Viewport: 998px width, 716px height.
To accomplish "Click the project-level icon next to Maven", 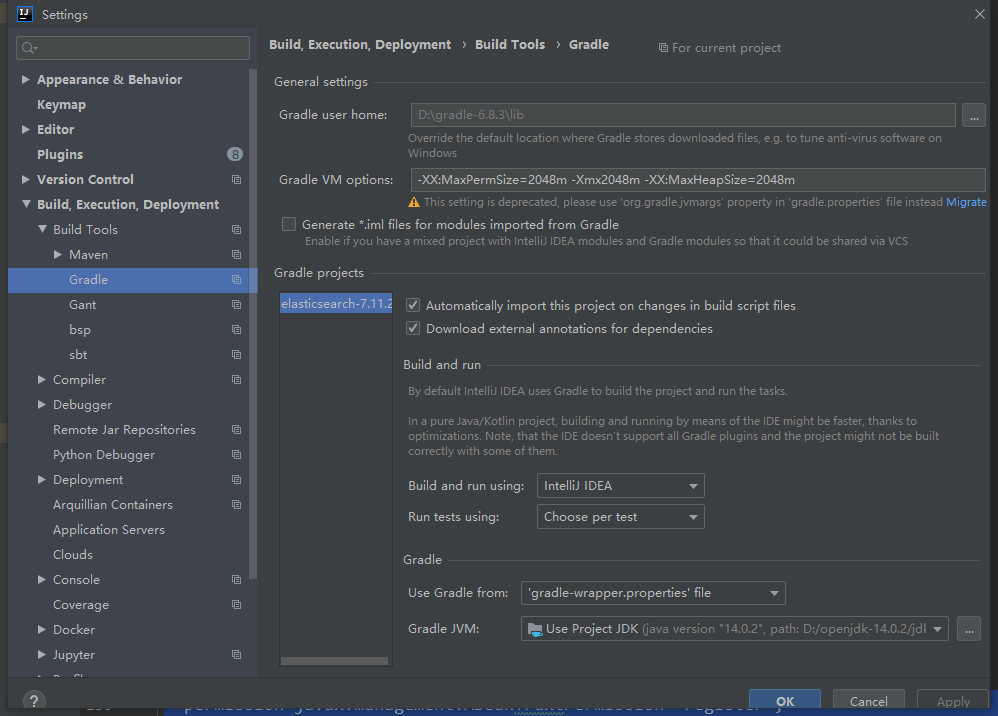I will point(236,255).
